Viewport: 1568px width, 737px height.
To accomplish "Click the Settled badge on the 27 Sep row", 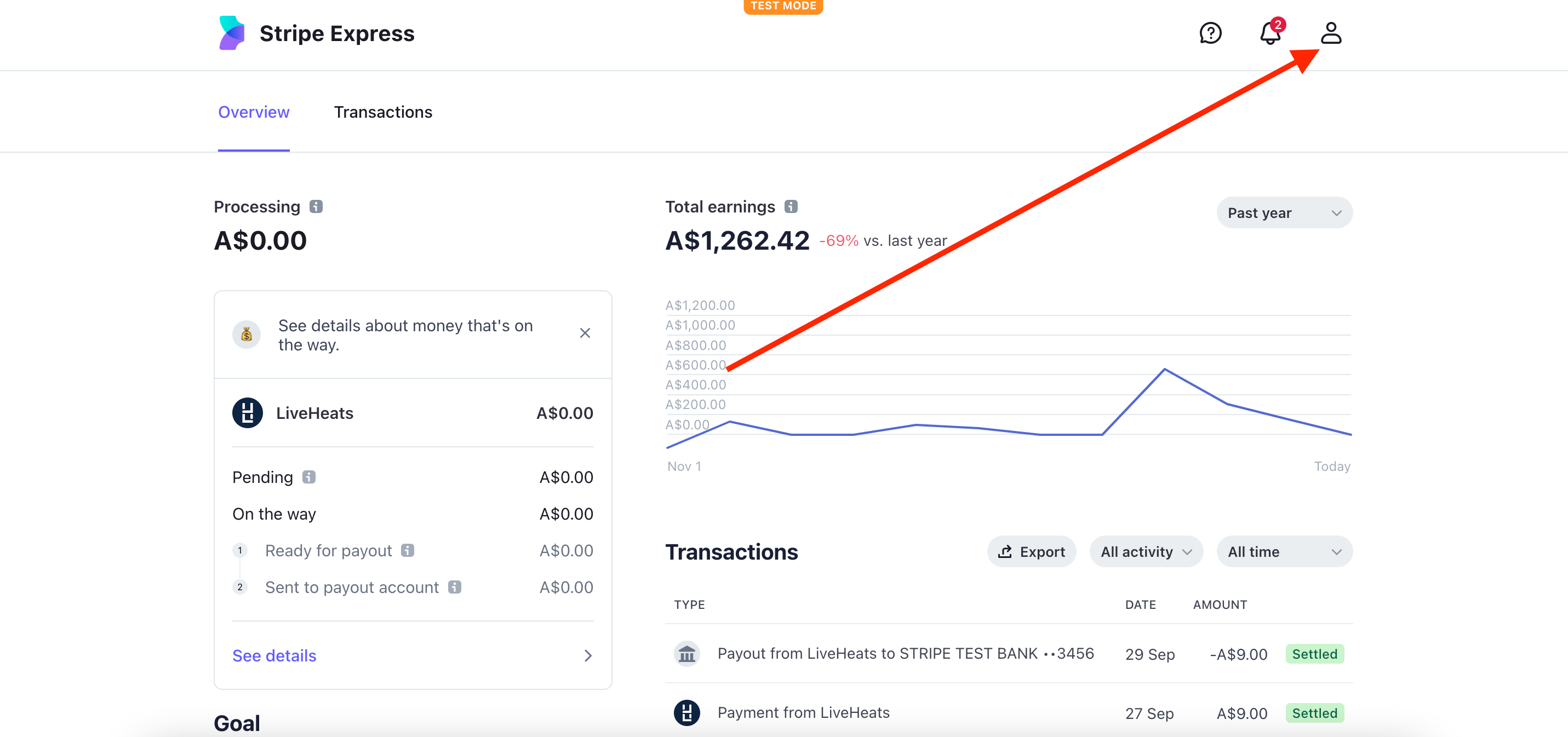I will click(x=1314, y=713).
